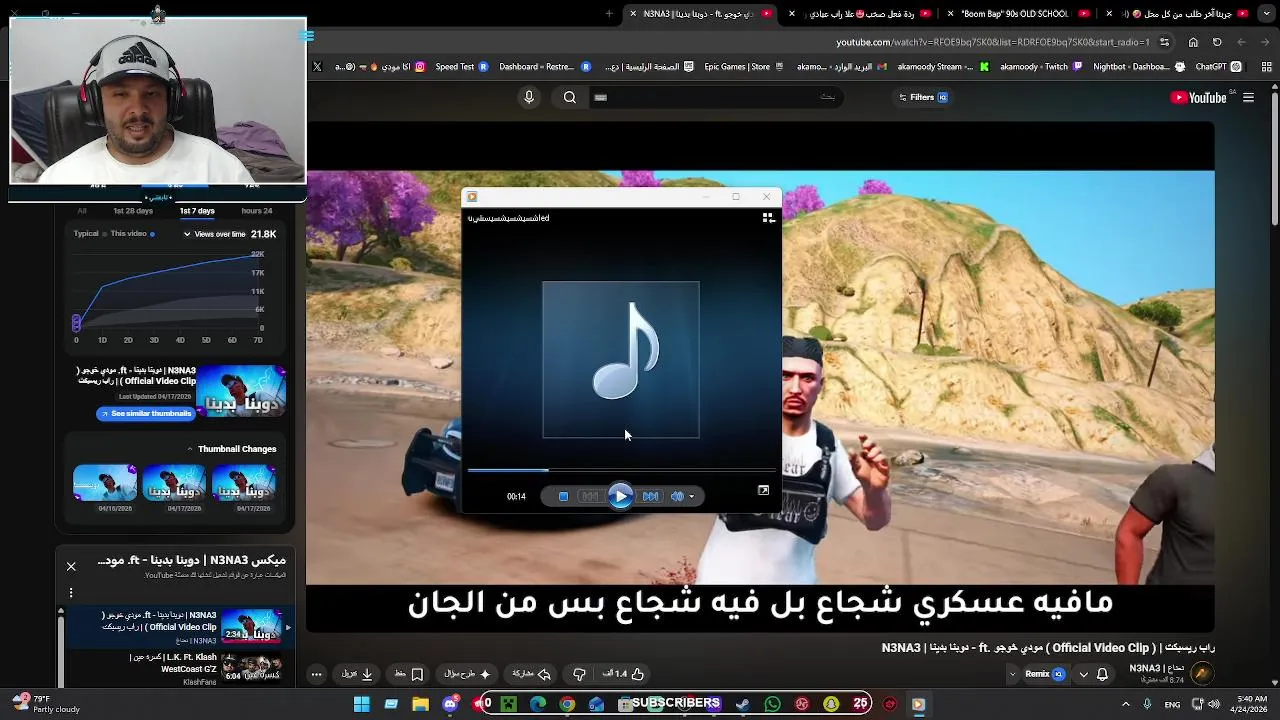1280x720 pixels.
Task: Click the browser address bar URL
Action: 992,42
